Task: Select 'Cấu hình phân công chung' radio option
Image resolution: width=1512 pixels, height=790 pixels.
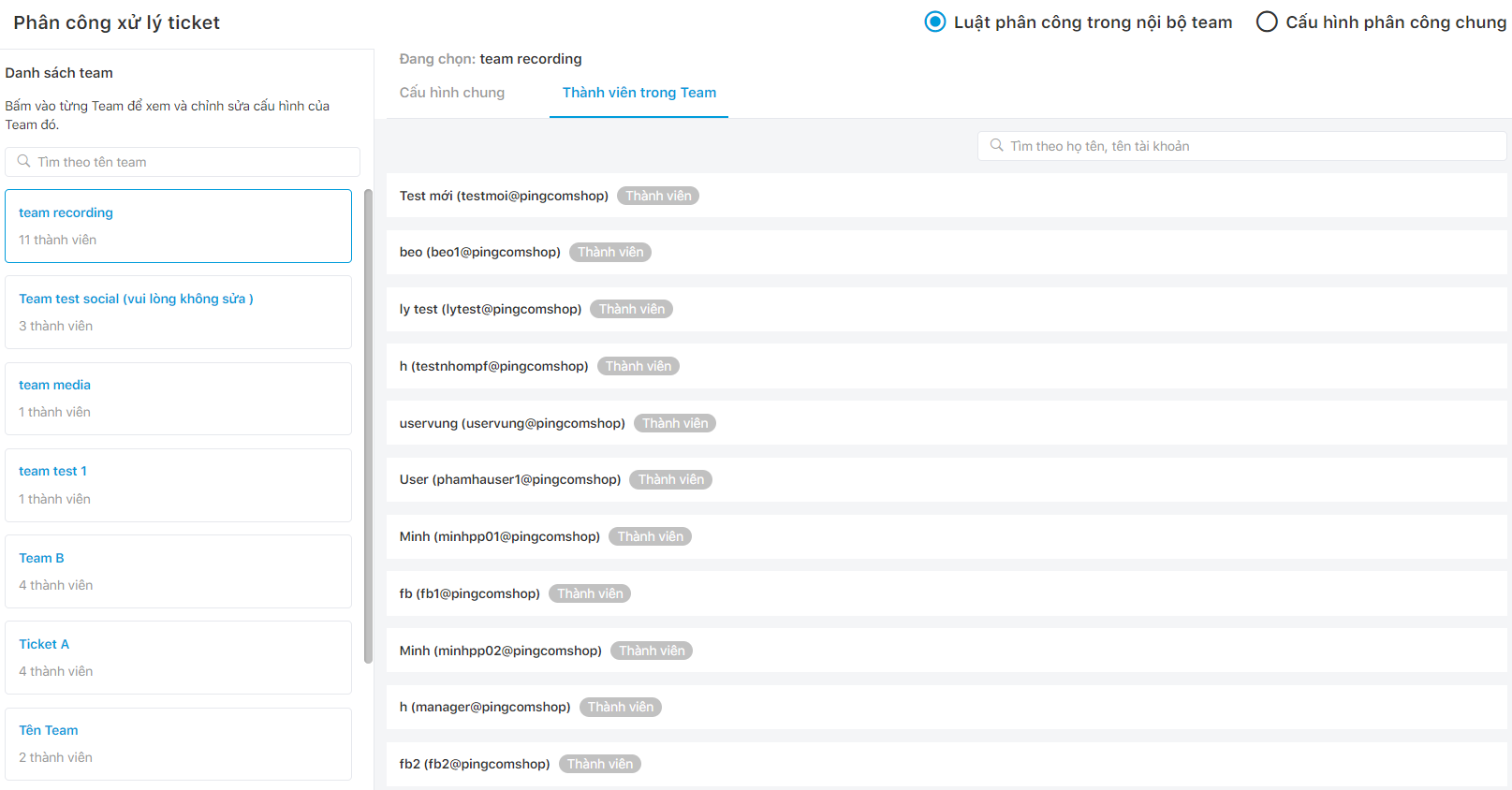Action: tap(1267, 22)
